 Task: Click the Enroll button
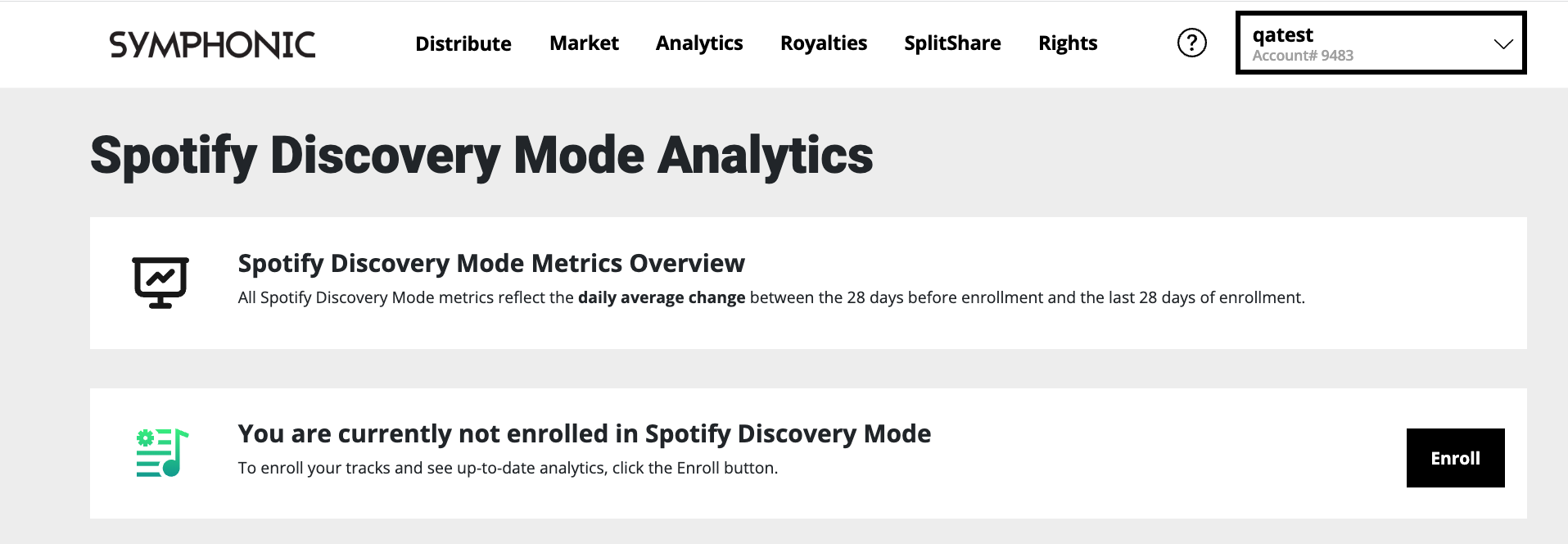pos(1455,458)
